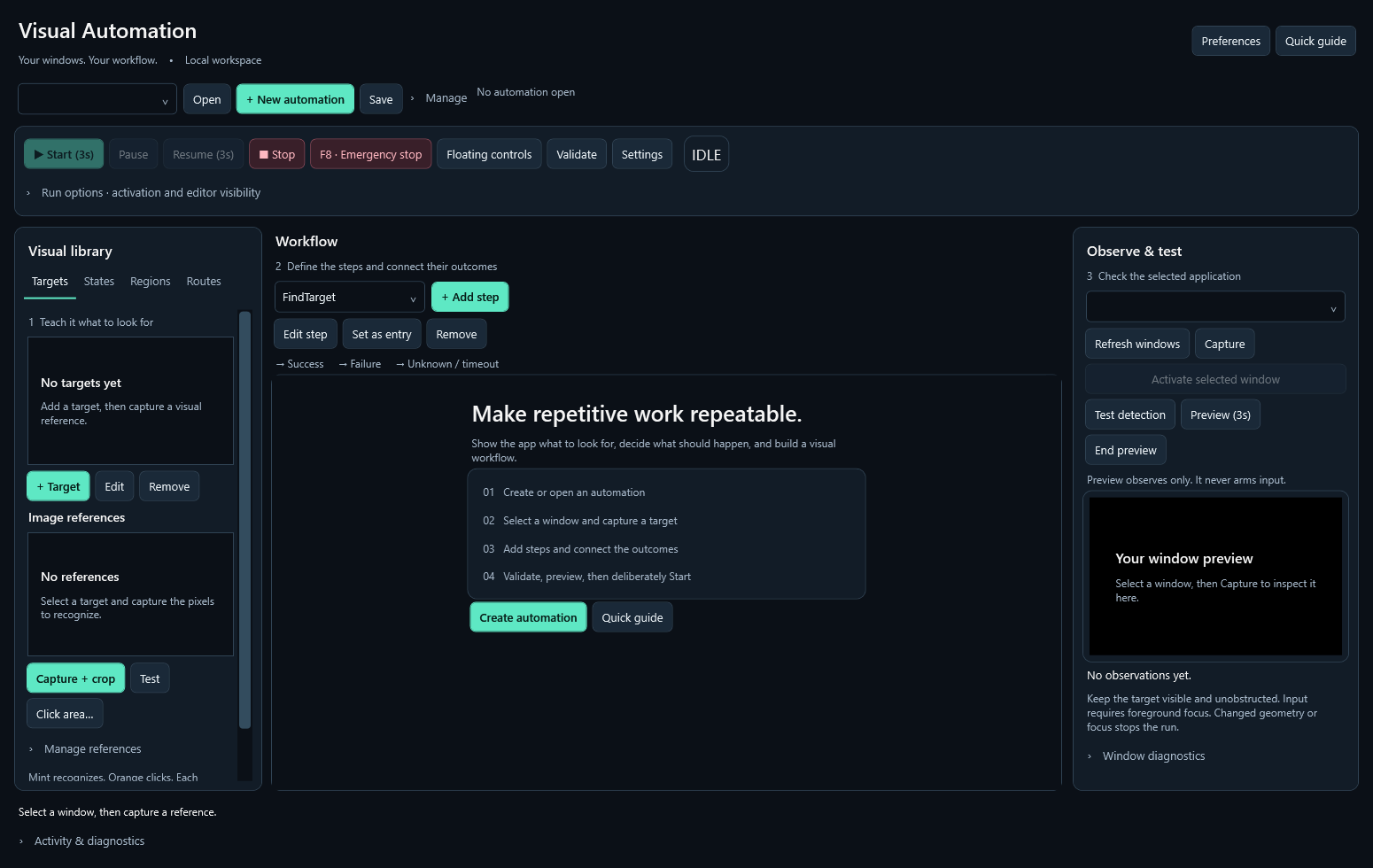Click the Resume (3s) button
Screen dimensions: 1373x868
[204, 154]
